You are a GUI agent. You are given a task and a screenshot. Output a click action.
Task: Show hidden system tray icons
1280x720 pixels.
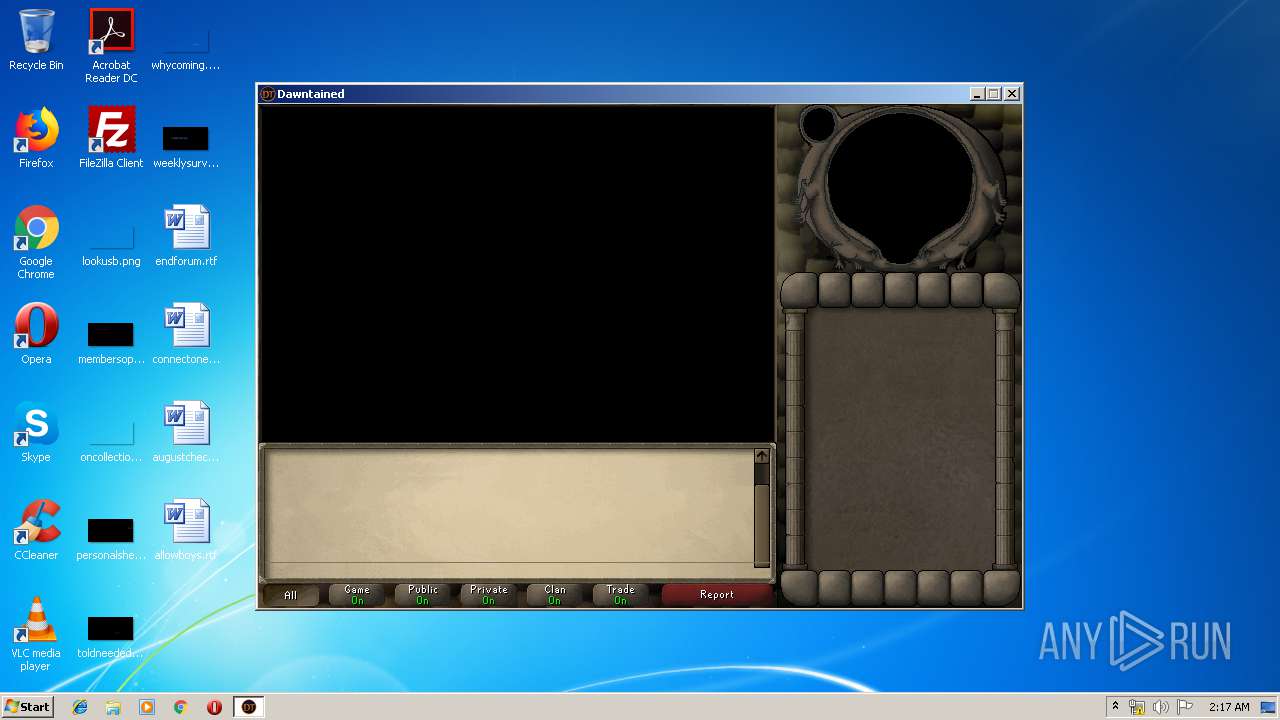(x=1115, y=707)
